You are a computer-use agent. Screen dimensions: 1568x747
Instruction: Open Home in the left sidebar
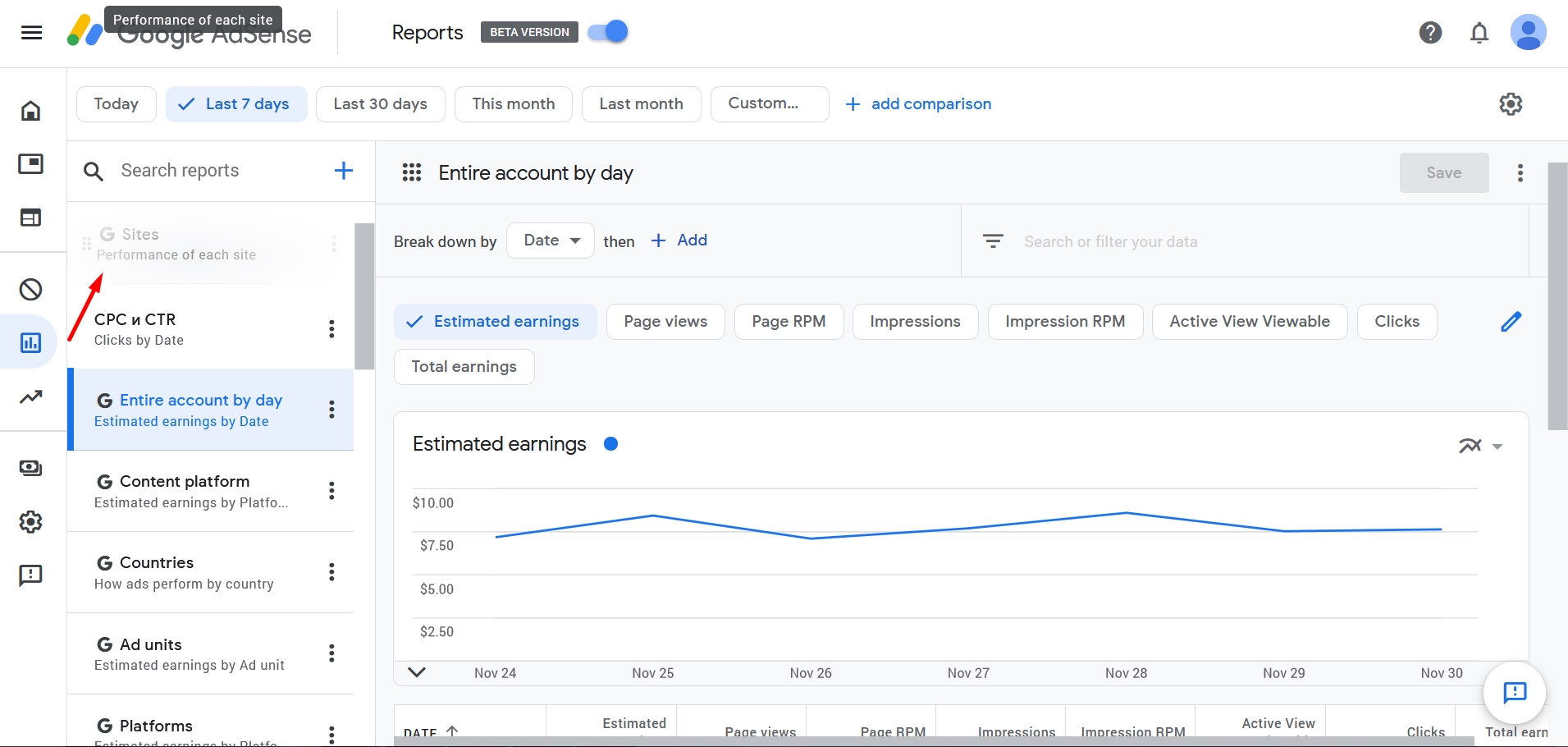click(30, 109)
